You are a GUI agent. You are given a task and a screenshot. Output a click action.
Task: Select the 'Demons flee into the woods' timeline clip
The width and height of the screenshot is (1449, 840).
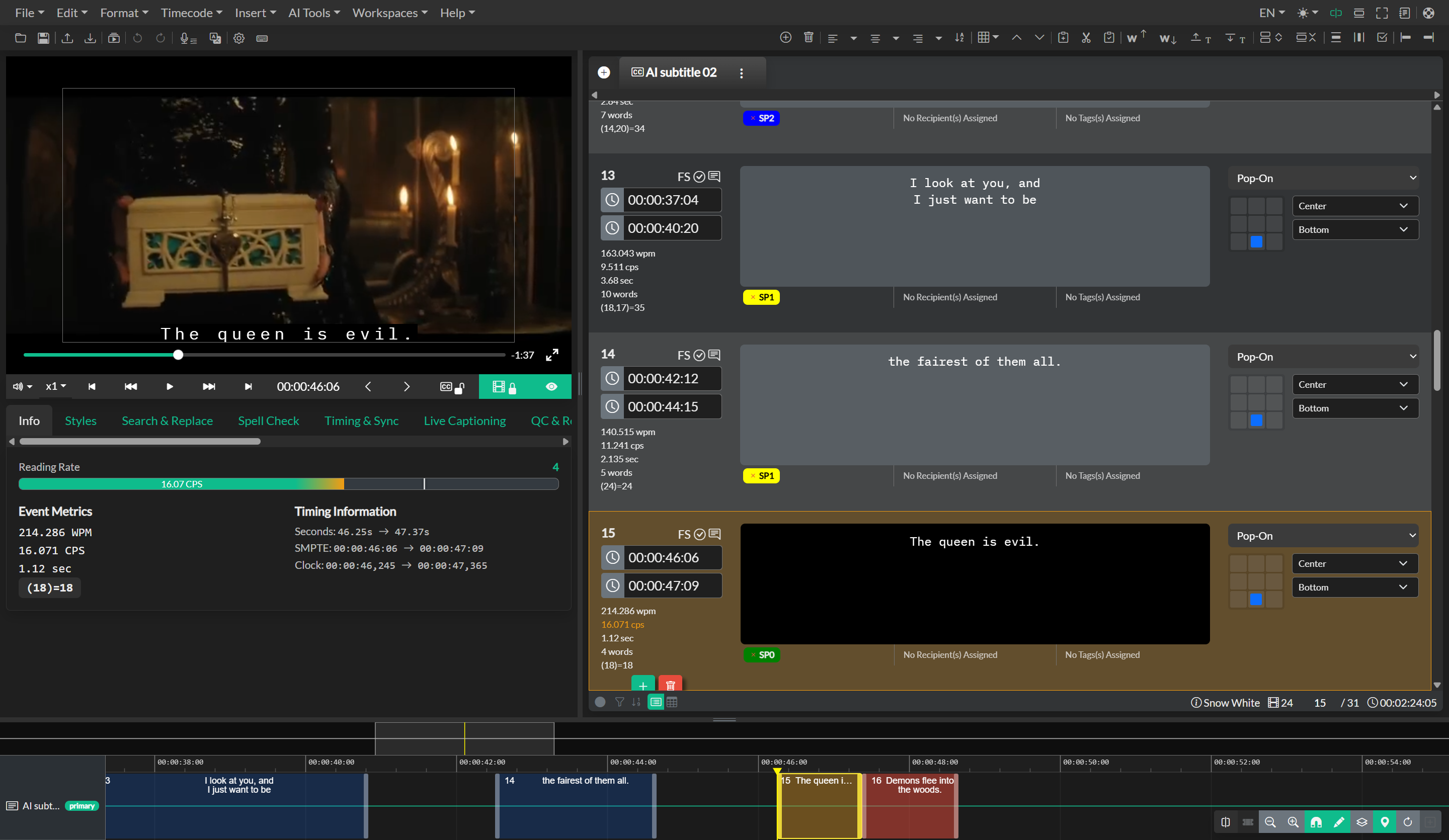coord(911,806)
